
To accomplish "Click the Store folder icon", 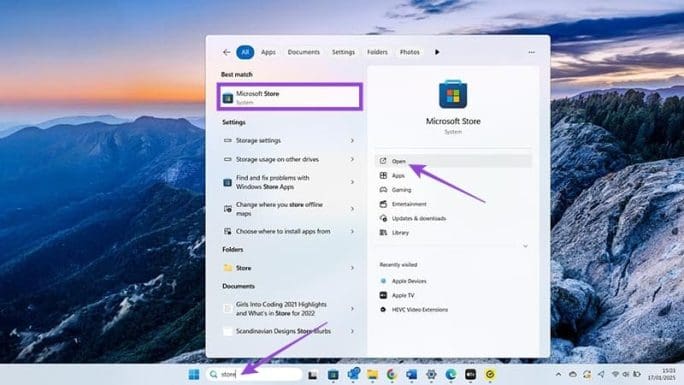I will click(228, 268).
